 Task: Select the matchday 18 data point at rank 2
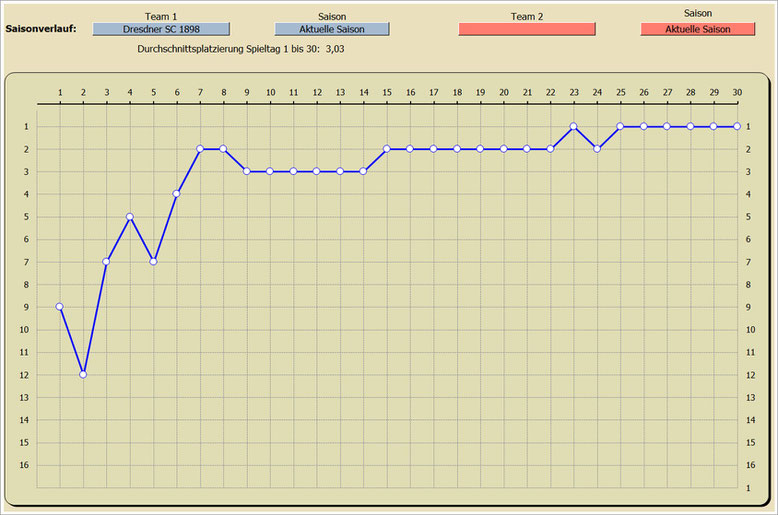[457, 148]
